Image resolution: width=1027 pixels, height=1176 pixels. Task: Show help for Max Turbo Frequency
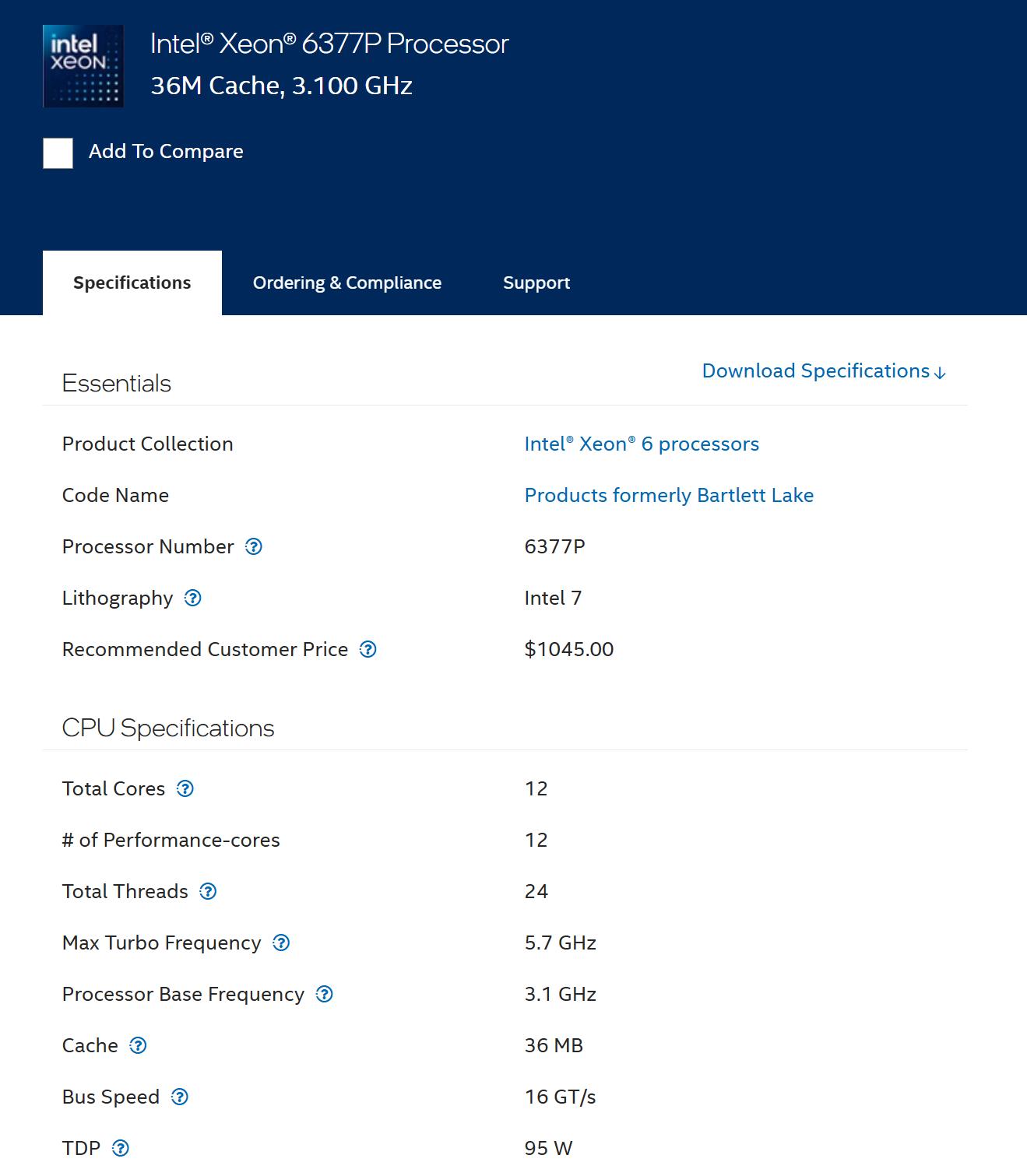(x=281, y=943)
